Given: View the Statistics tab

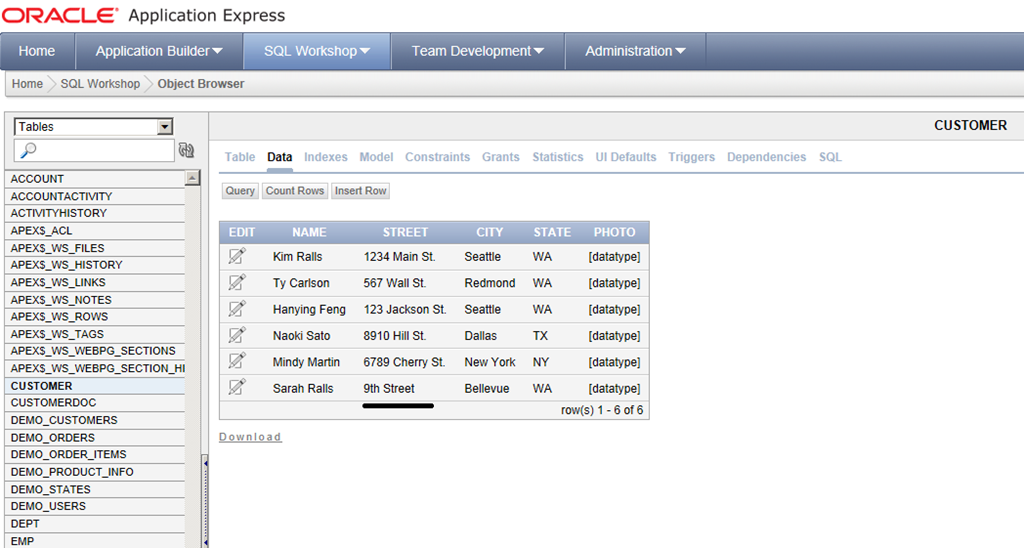Looking at the screenshot, I should coord(558,157).
